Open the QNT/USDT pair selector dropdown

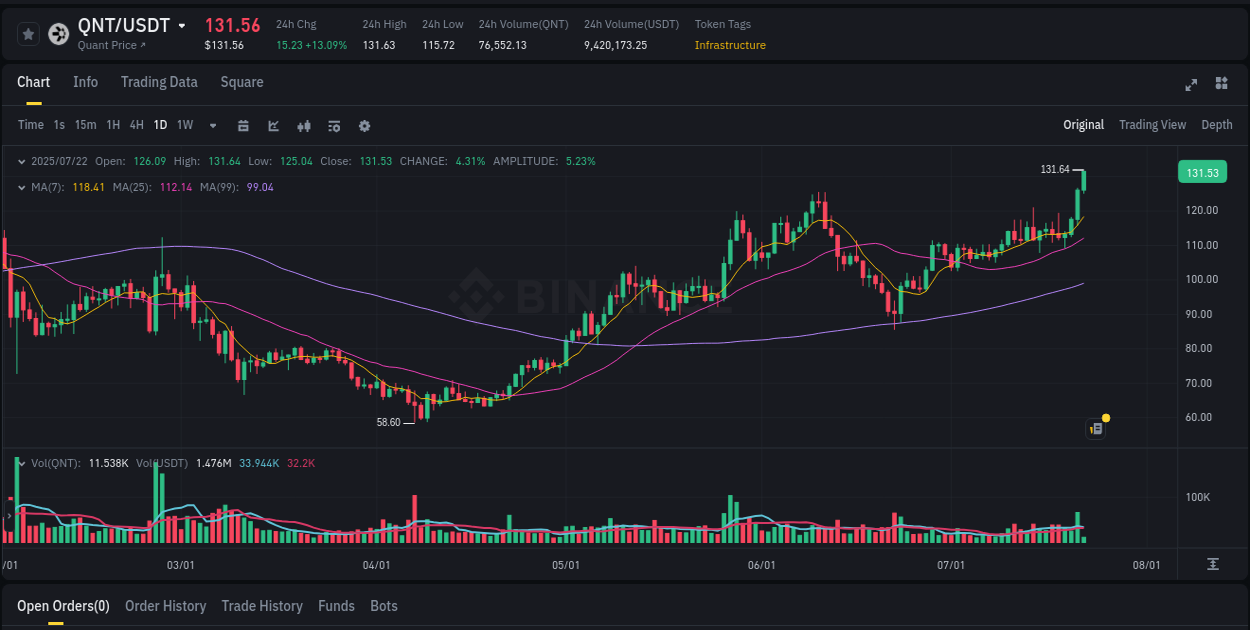181,25
